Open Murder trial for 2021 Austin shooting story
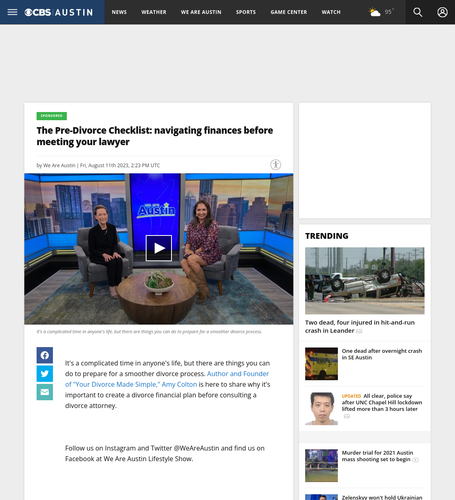The width and height of the screenshot is (455, 500). [x=377, y=456]
